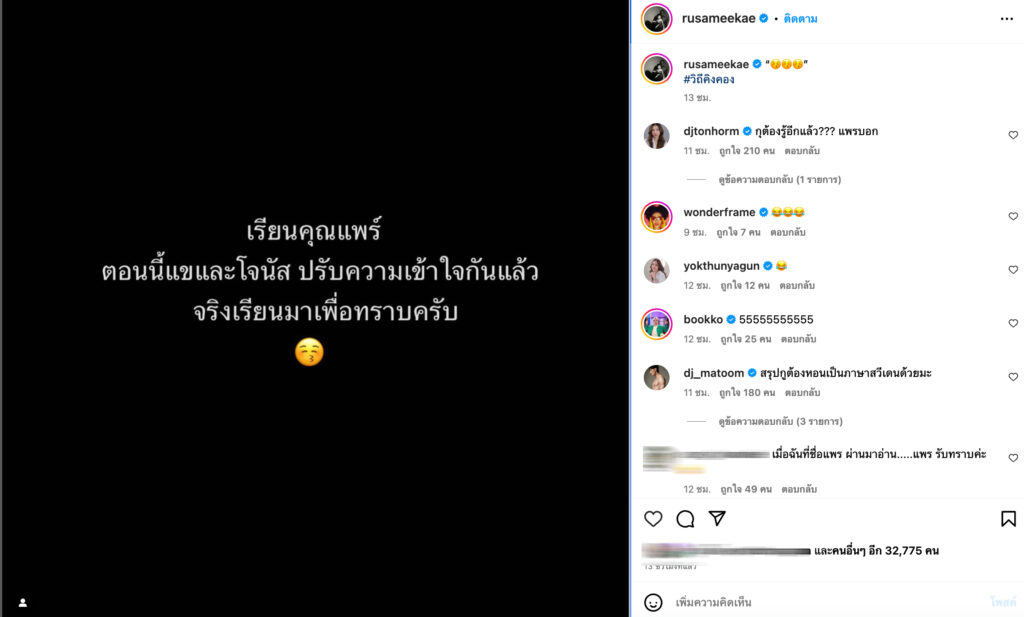Viewport: 1024px width, 617px height.
Task: Reply to wonderframe's comment
Action: [788, 232]
